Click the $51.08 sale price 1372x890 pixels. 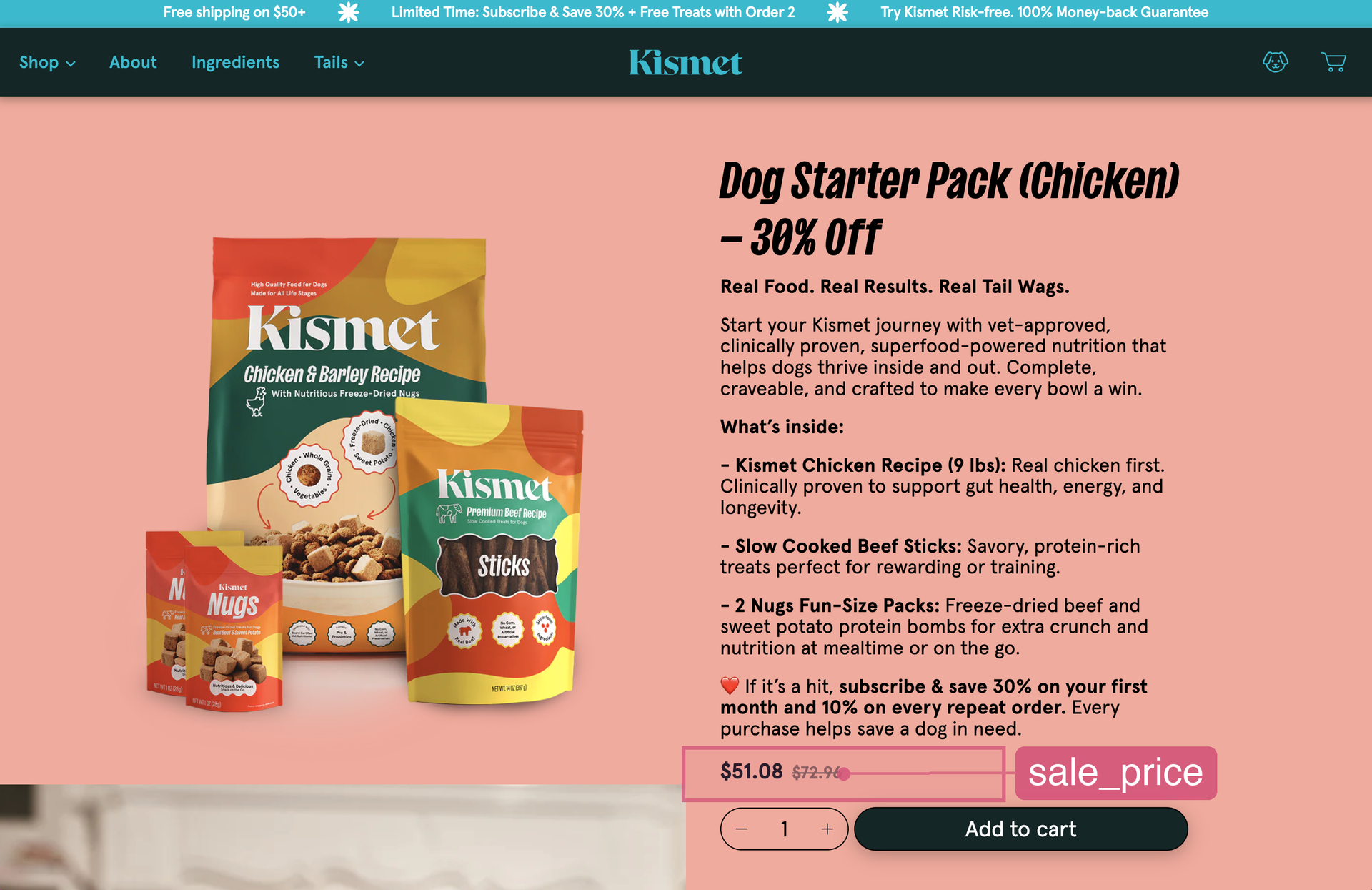pyautogui.click(x=752, y=771)
